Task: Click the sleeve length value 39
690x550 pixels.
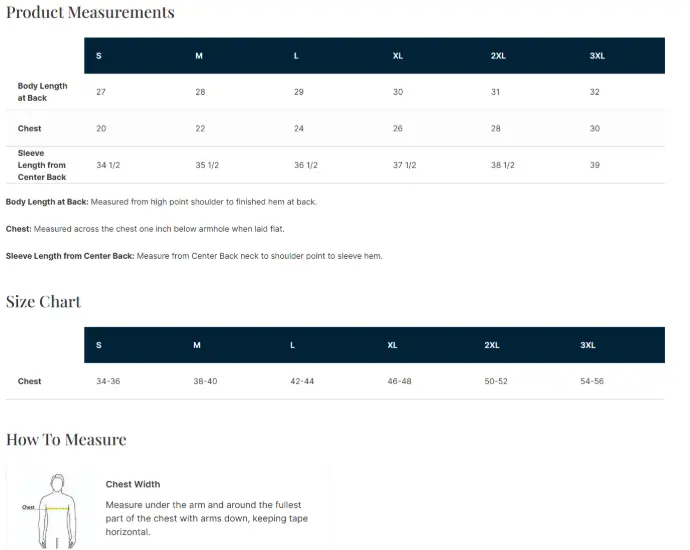Action: point(595,165)
